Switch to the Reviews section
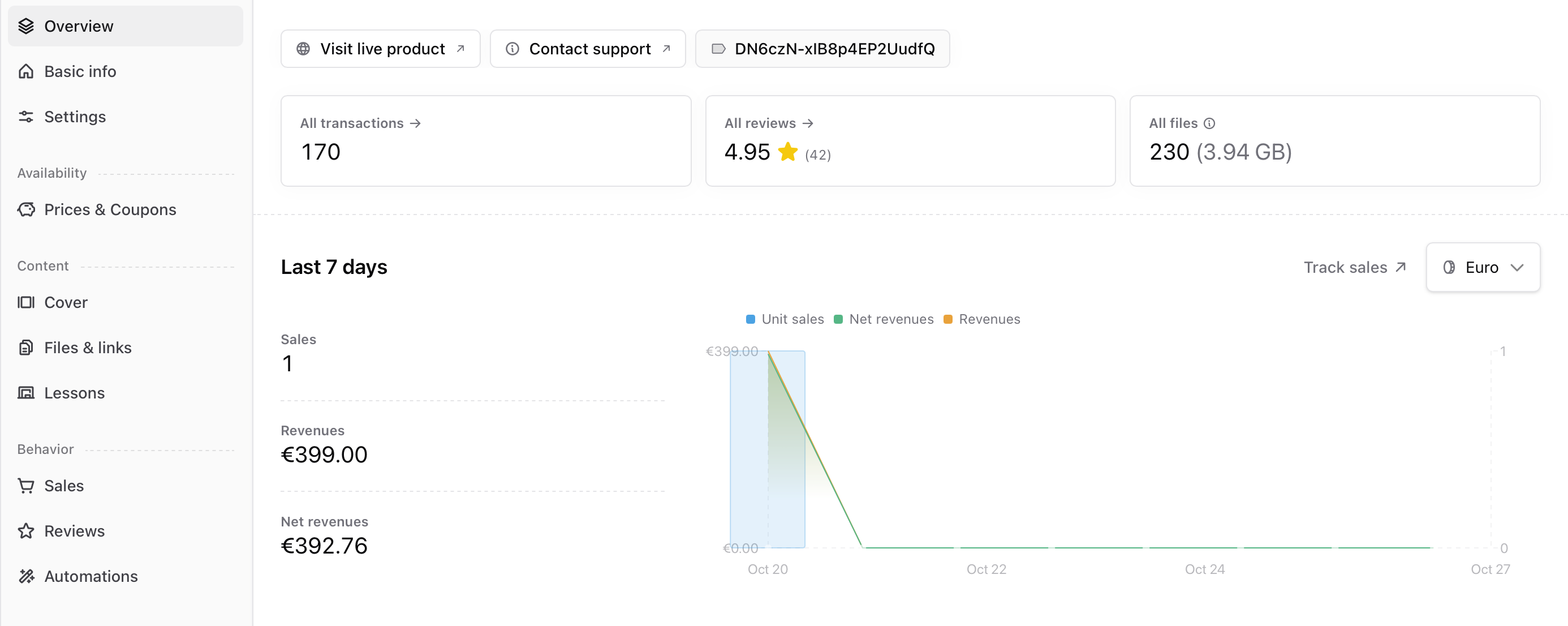This screenshot has width=1568, height=626. [74, 530]
